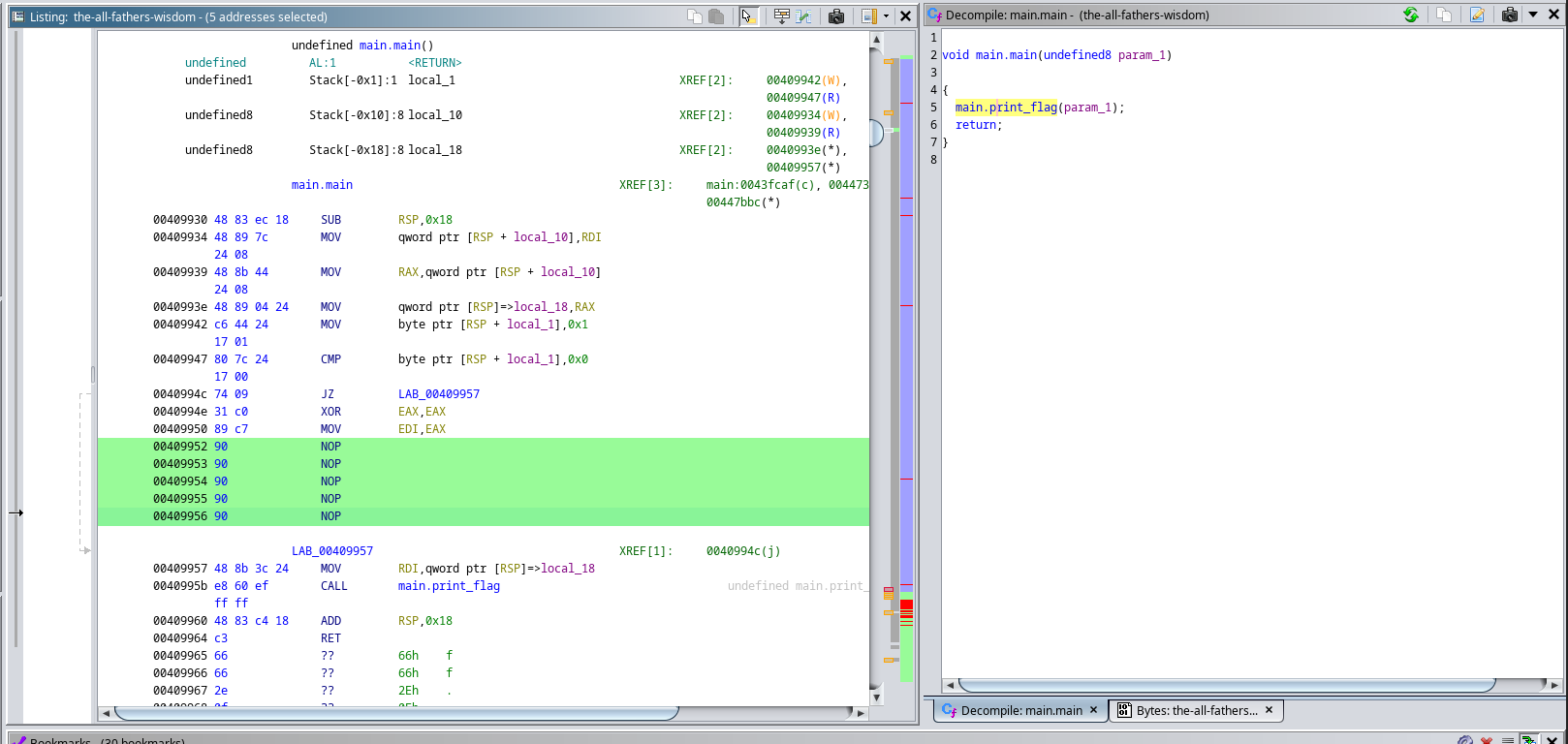Close the Decompile panel
The image size is (1568, 744).
[x=1552, y=15]
